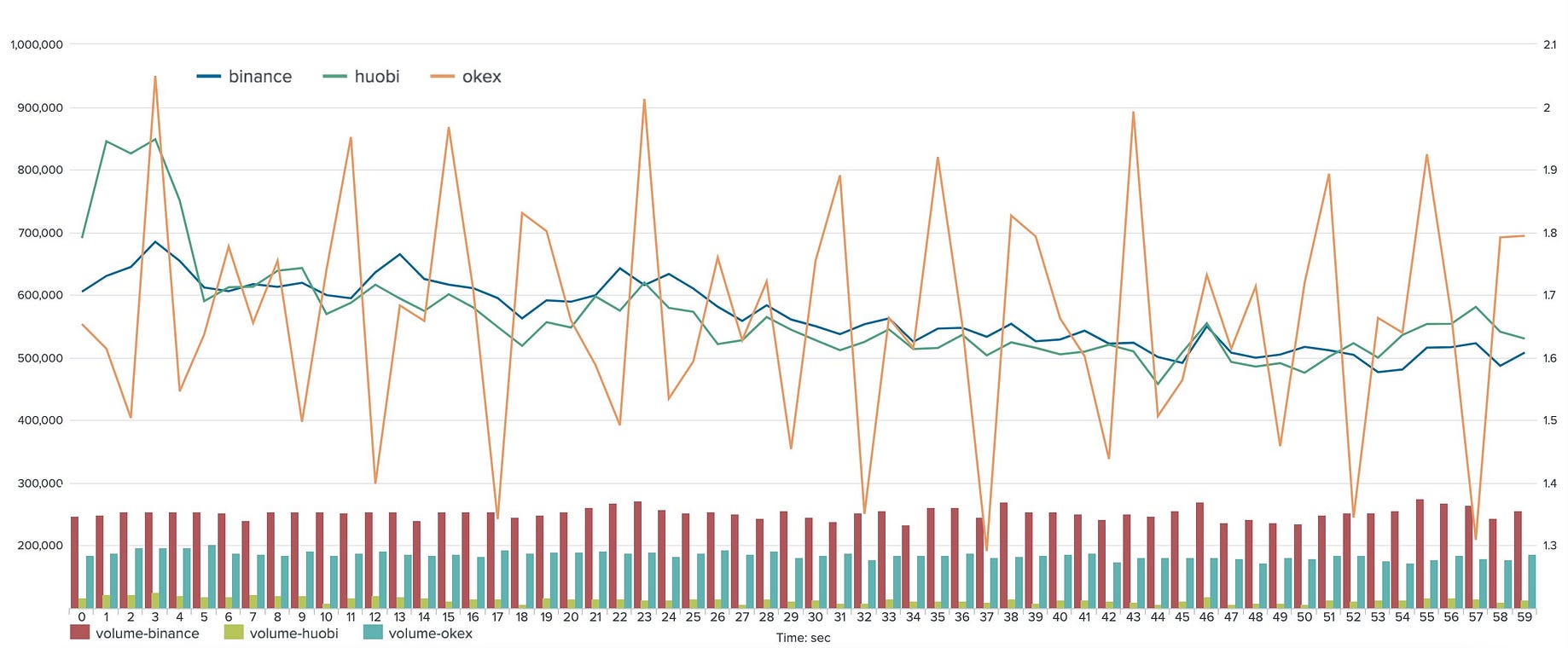Click the x-axis tick label 0
This screenshot has height=648, width=1568.
click(x=81, y=616)
